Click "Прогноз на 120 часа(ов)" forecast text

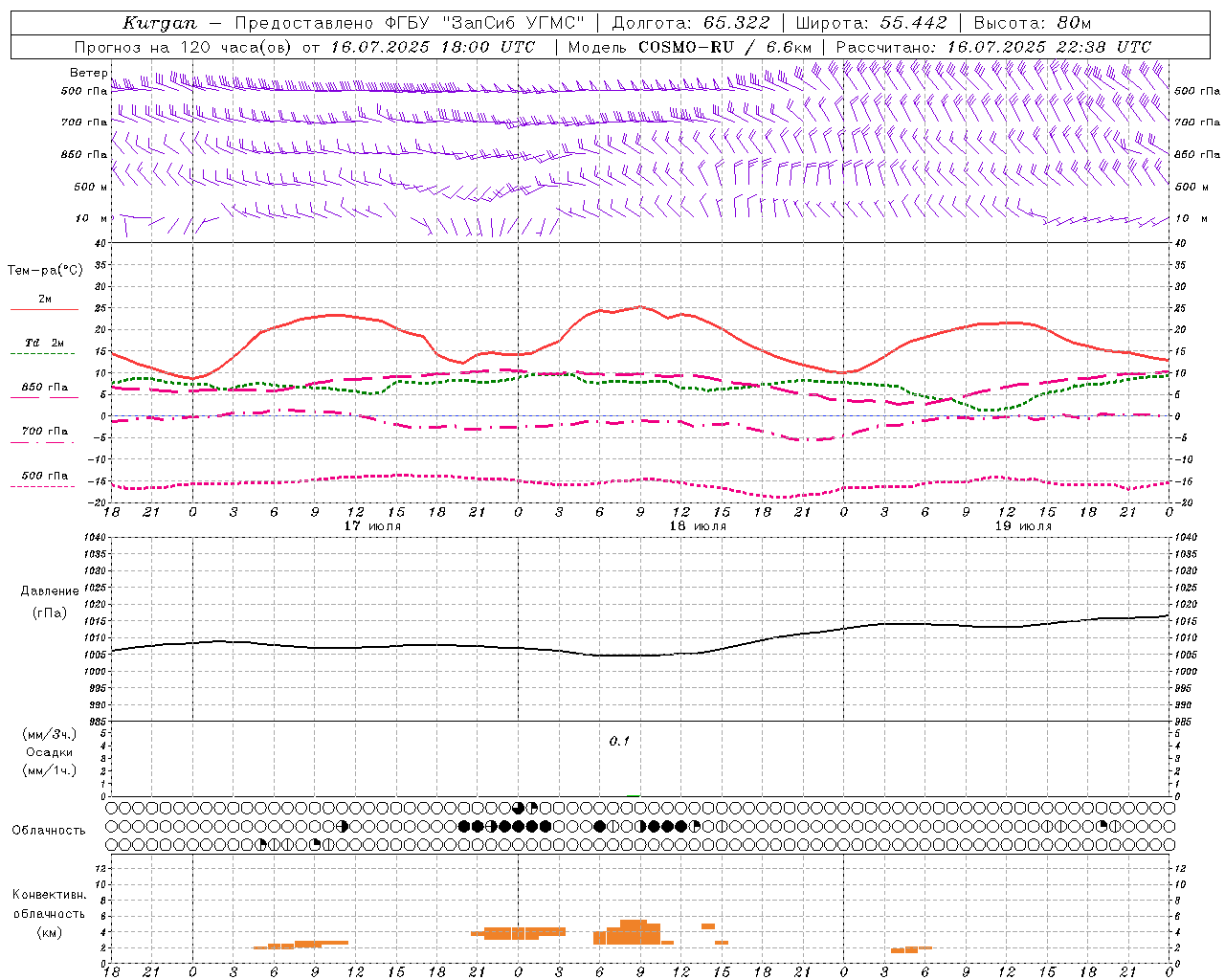[x=182, y=47]
